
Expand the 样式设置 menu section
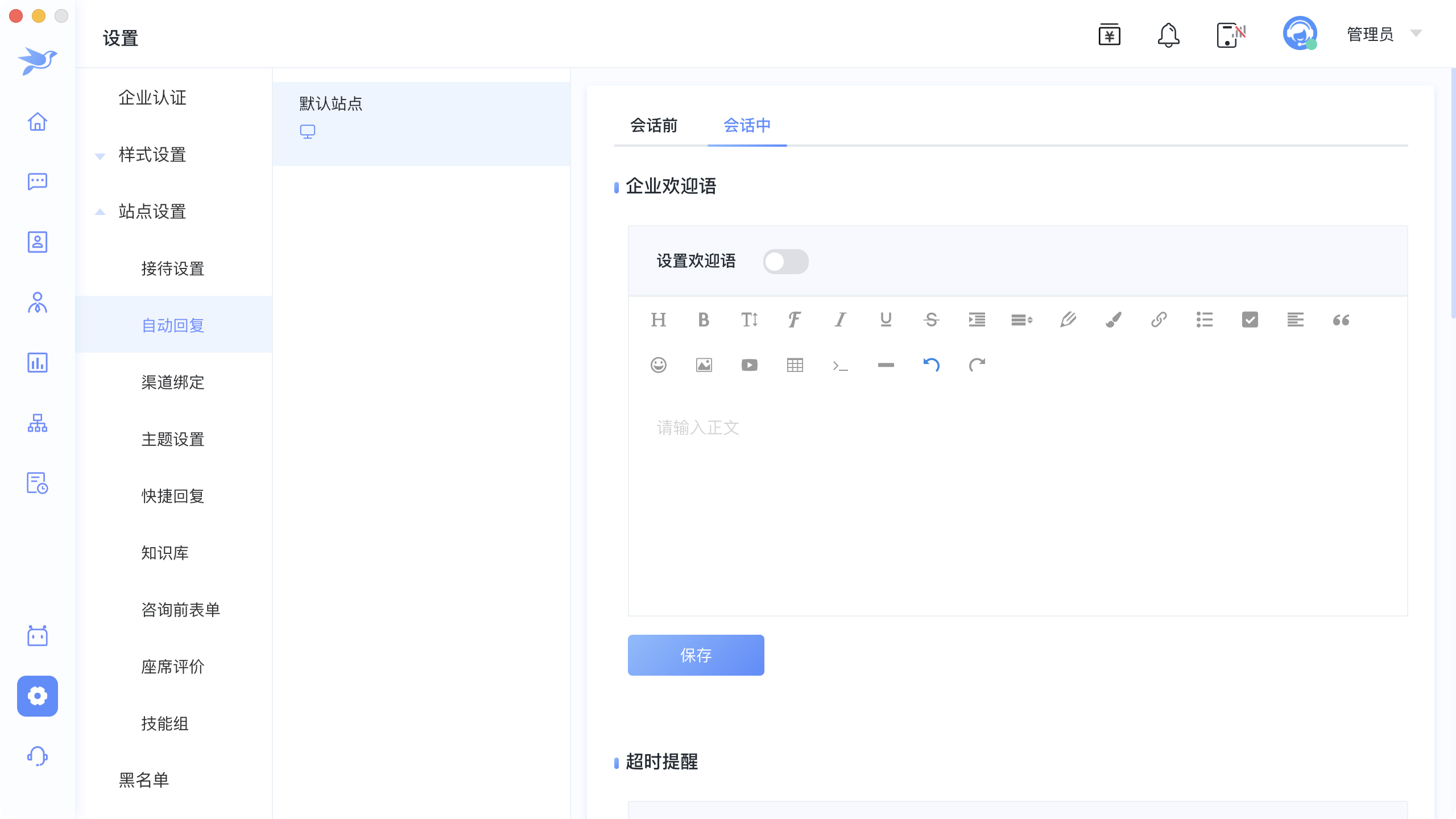tap(152, 155)
